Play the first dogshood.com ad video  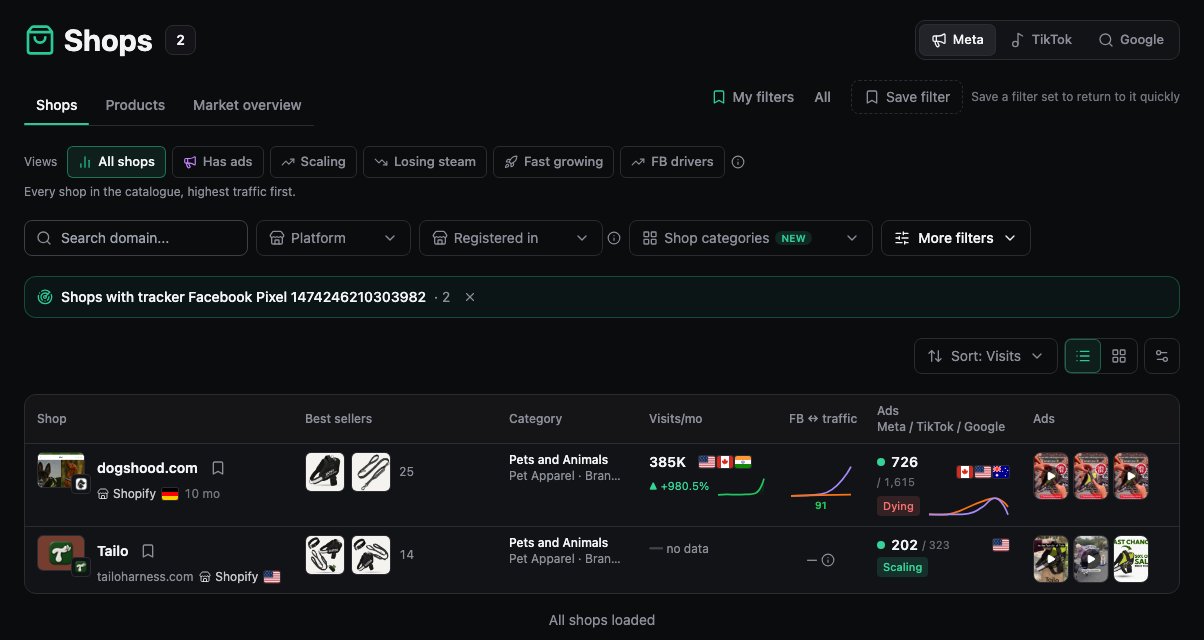[x=1050, y=477]
